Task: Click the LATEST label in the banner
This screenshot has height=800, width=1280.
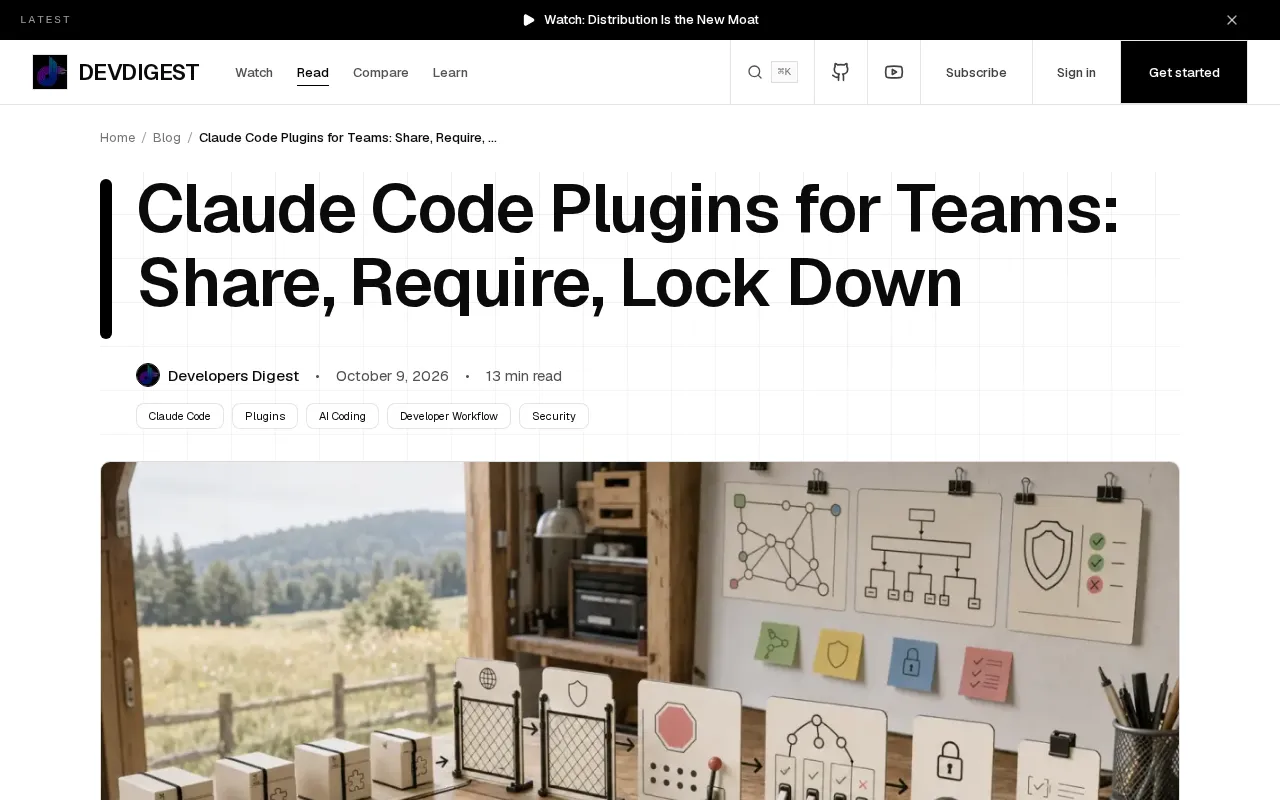Action: 46,20
